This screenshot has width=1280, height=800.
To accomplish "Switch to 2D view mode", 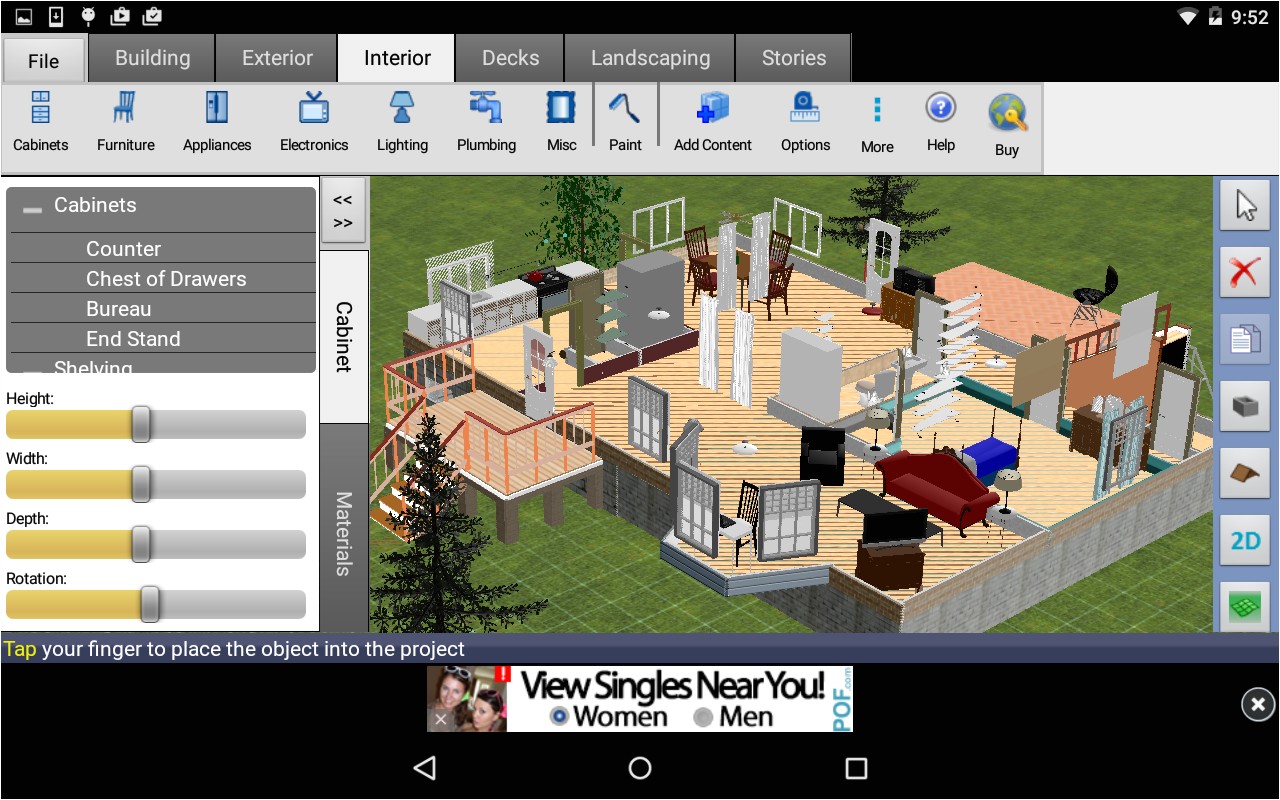I will (x=1244, y=540).
